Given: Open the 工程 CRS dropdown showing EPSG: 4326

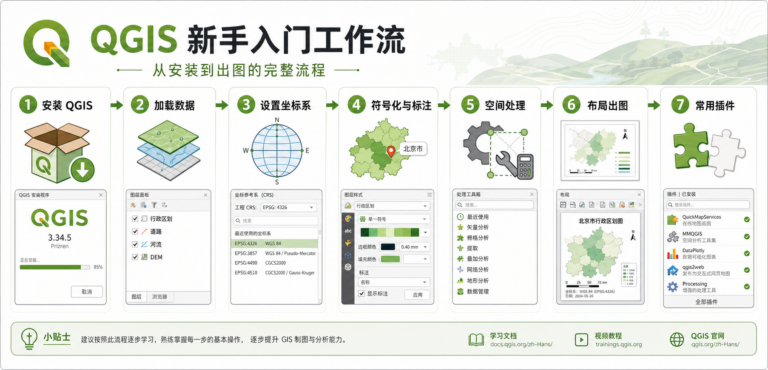Looking at the screenshot, I should coord(288,207).
